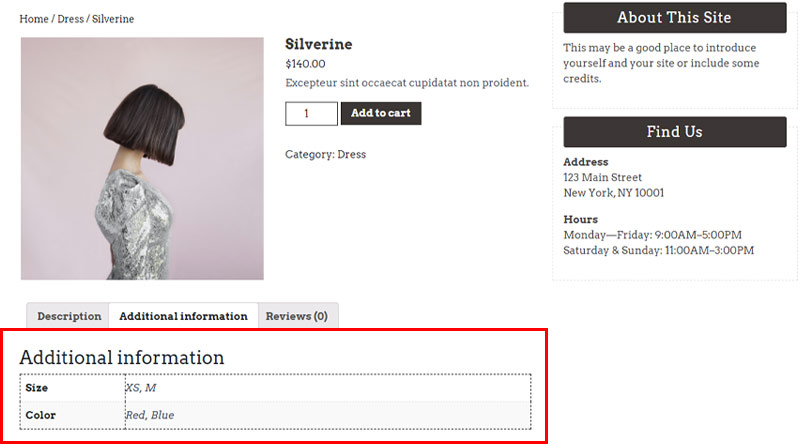Click the Color attribute row label
The height and width of the screenshot is (444, 800).
[x=40, y=415]
